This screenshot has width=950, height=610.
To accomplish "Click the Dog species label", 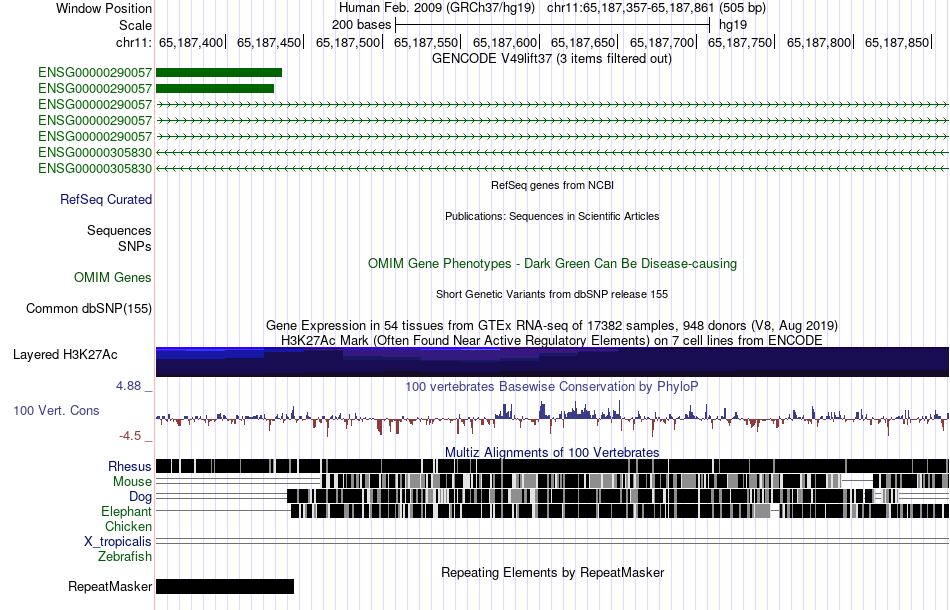I will [x=141, y=497].
